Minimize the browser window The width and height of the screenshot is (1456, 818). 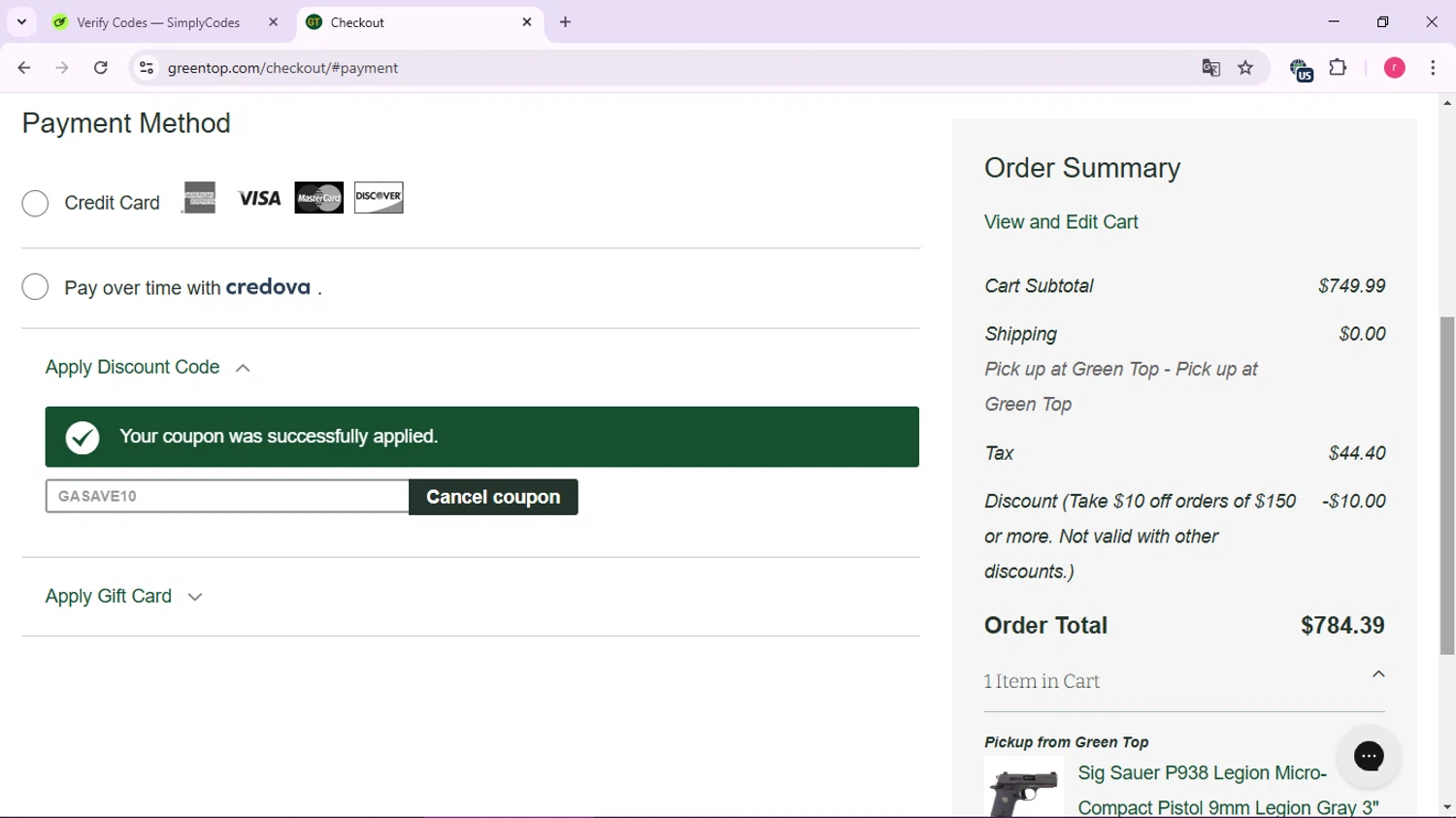[1334, 22]
